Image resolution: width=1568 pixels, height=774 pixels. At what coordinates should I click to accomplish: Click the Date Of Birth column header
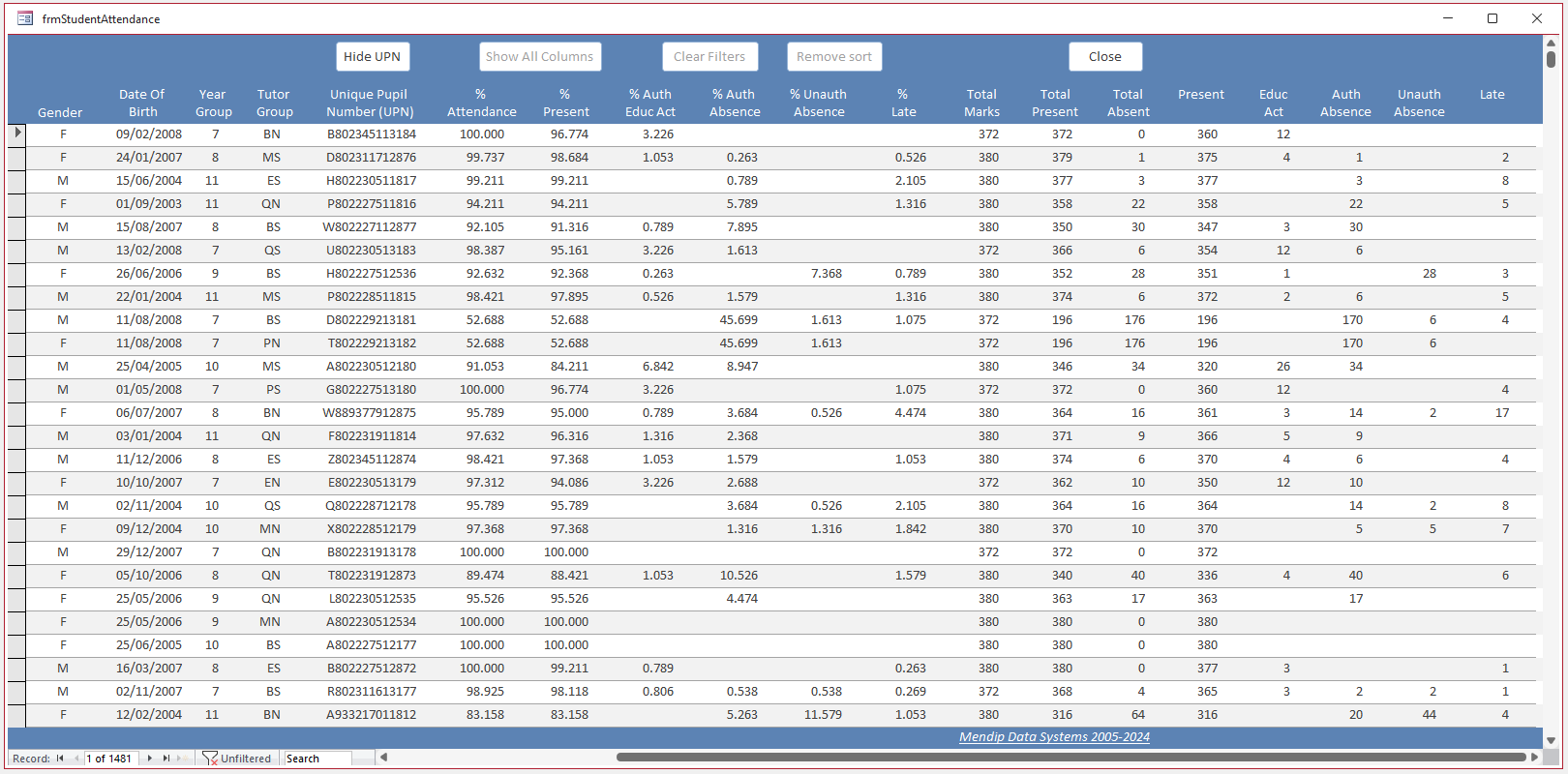point(142,103)
